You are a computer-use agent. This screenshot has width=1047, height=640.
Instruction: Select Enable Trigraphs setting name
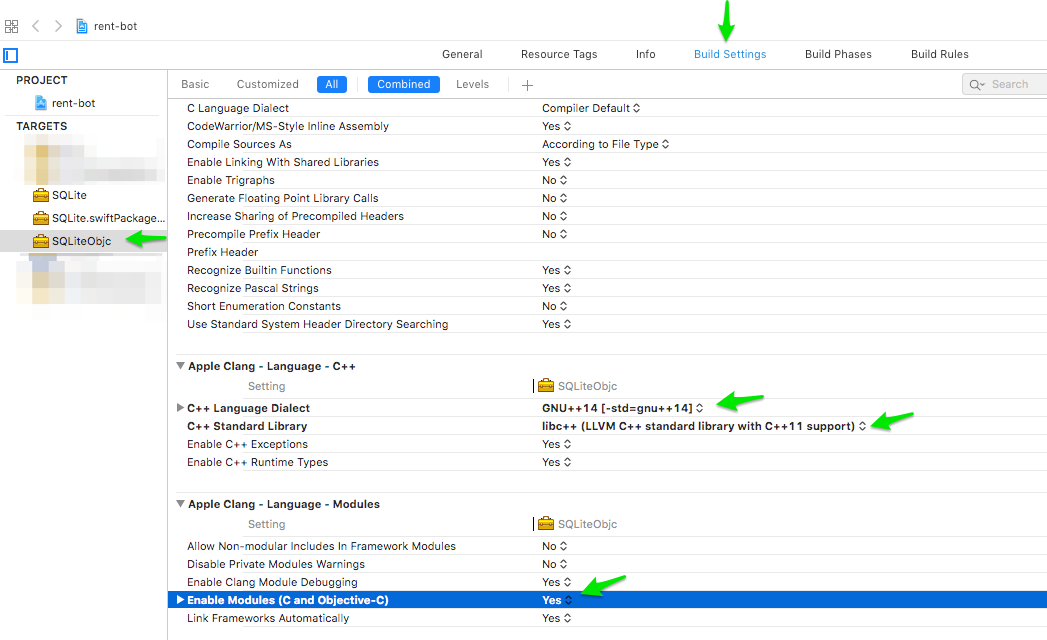pos(230,180)
